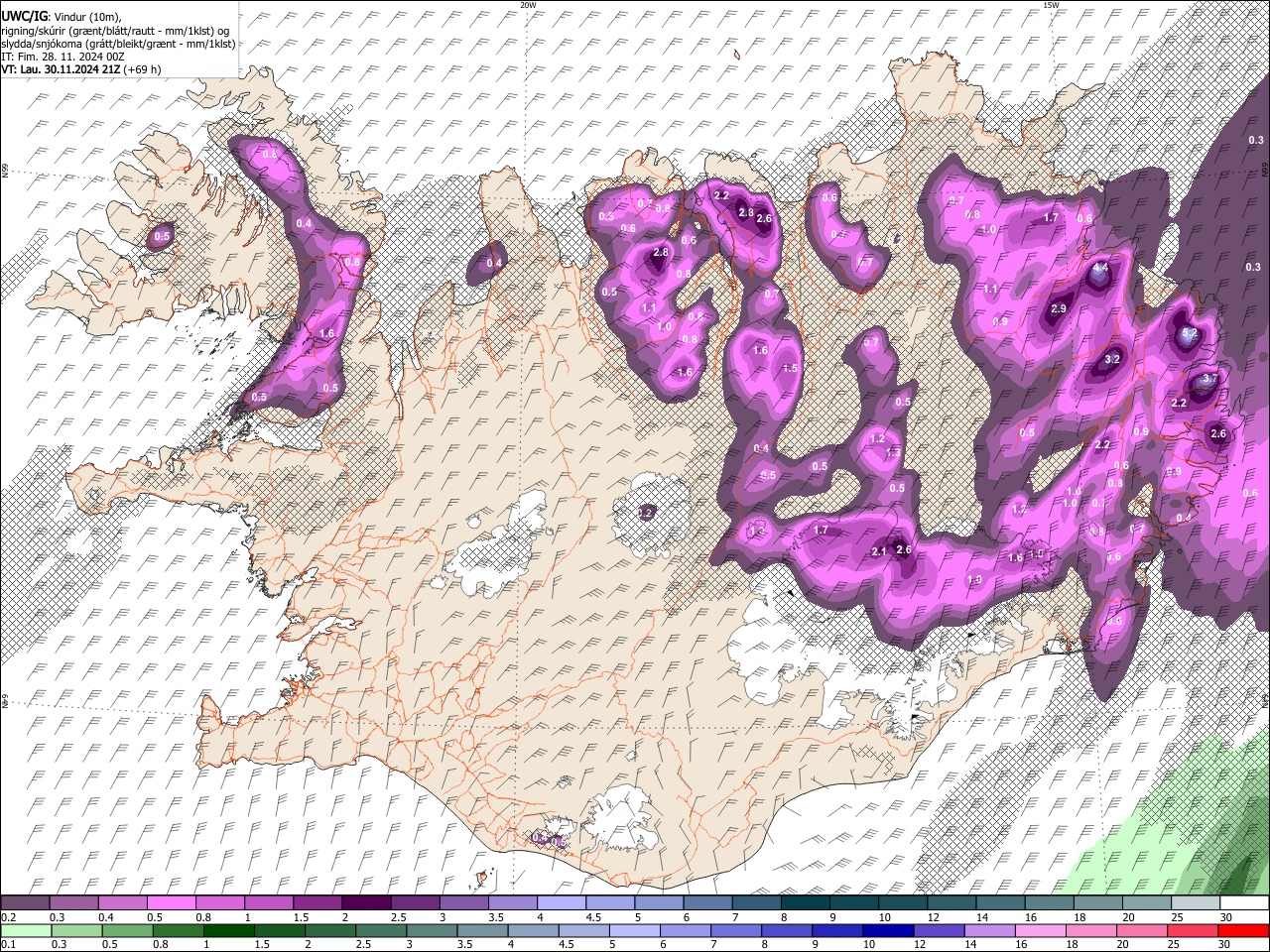This screenshot has width=1270, height=952.
Task: Click pale green swatch between 0.1 and 0.3
Action: point(26,930)
